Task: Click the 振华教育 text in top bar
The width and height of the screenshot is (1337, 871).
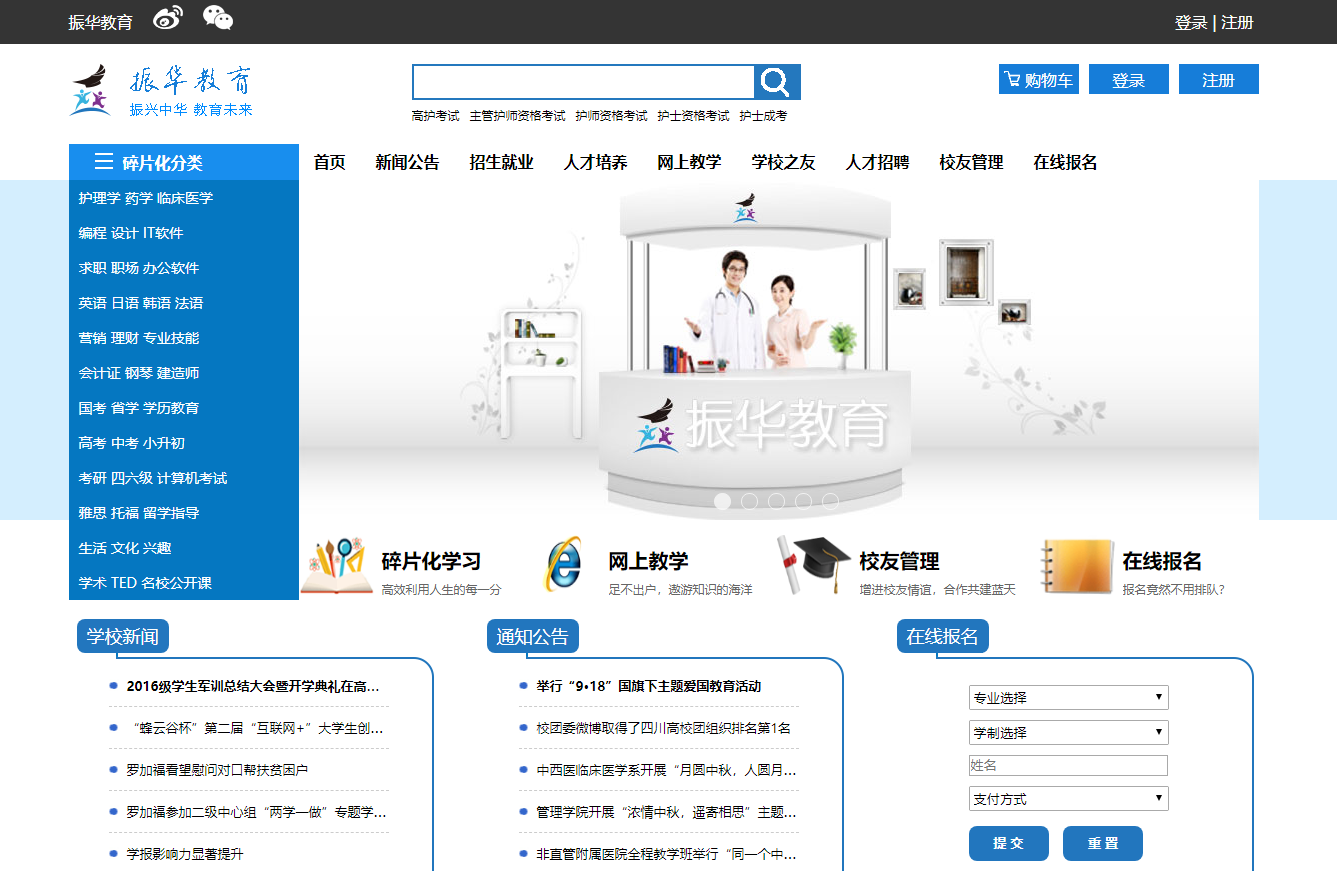Action: click(100, 22)
